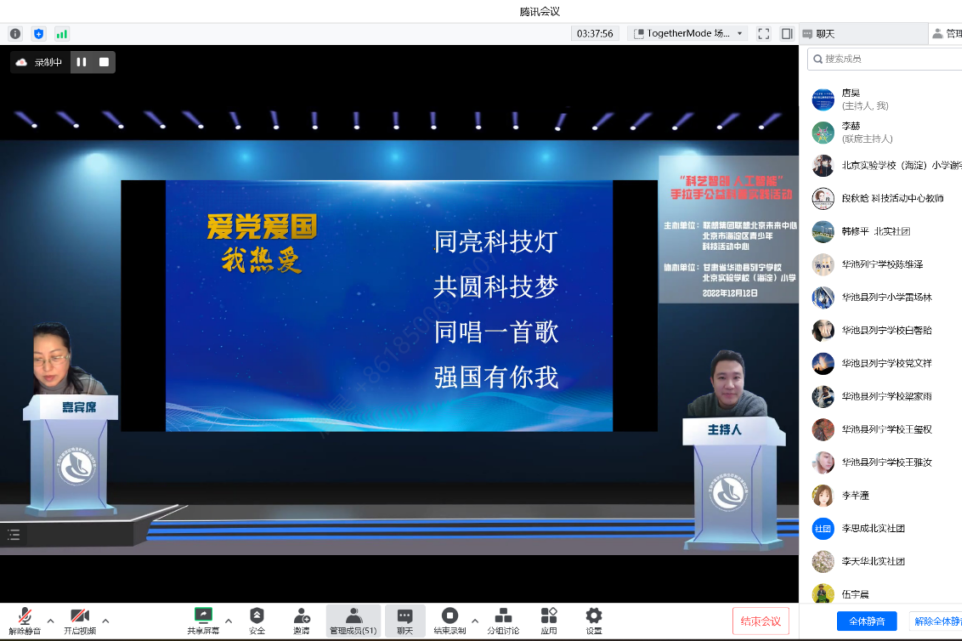
Task: Expand the recording options arrow beside 结束录制
Action: point(475,621)
